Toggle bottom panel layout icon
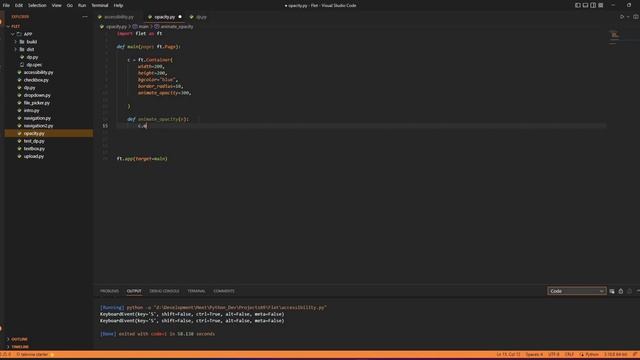The width and height of the screenshot is (640, 360). [585, 5]
